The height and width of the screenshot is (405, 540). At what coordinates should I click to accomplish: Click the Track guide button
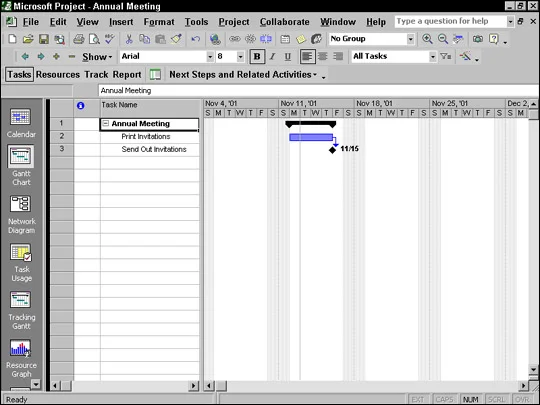coord(96,74)
